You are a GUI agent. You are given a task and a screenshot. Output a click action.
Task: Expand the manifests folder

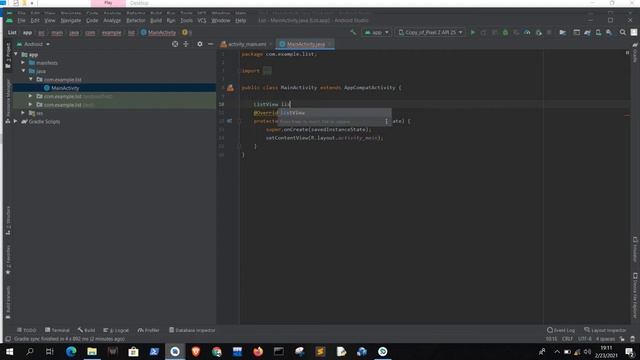[x=23, y=62]
